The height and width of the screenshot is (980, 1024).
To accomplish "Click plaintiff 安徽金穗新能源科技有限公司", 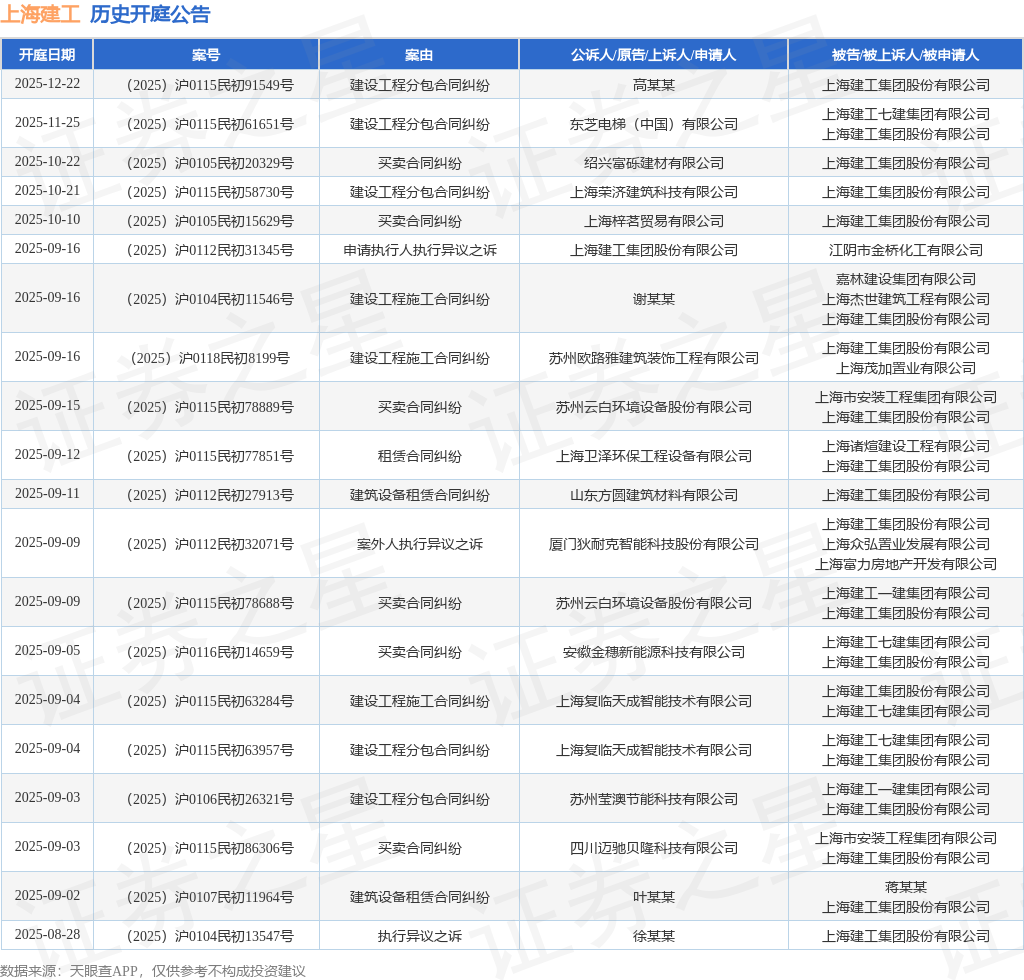I will tap(653, 652).
